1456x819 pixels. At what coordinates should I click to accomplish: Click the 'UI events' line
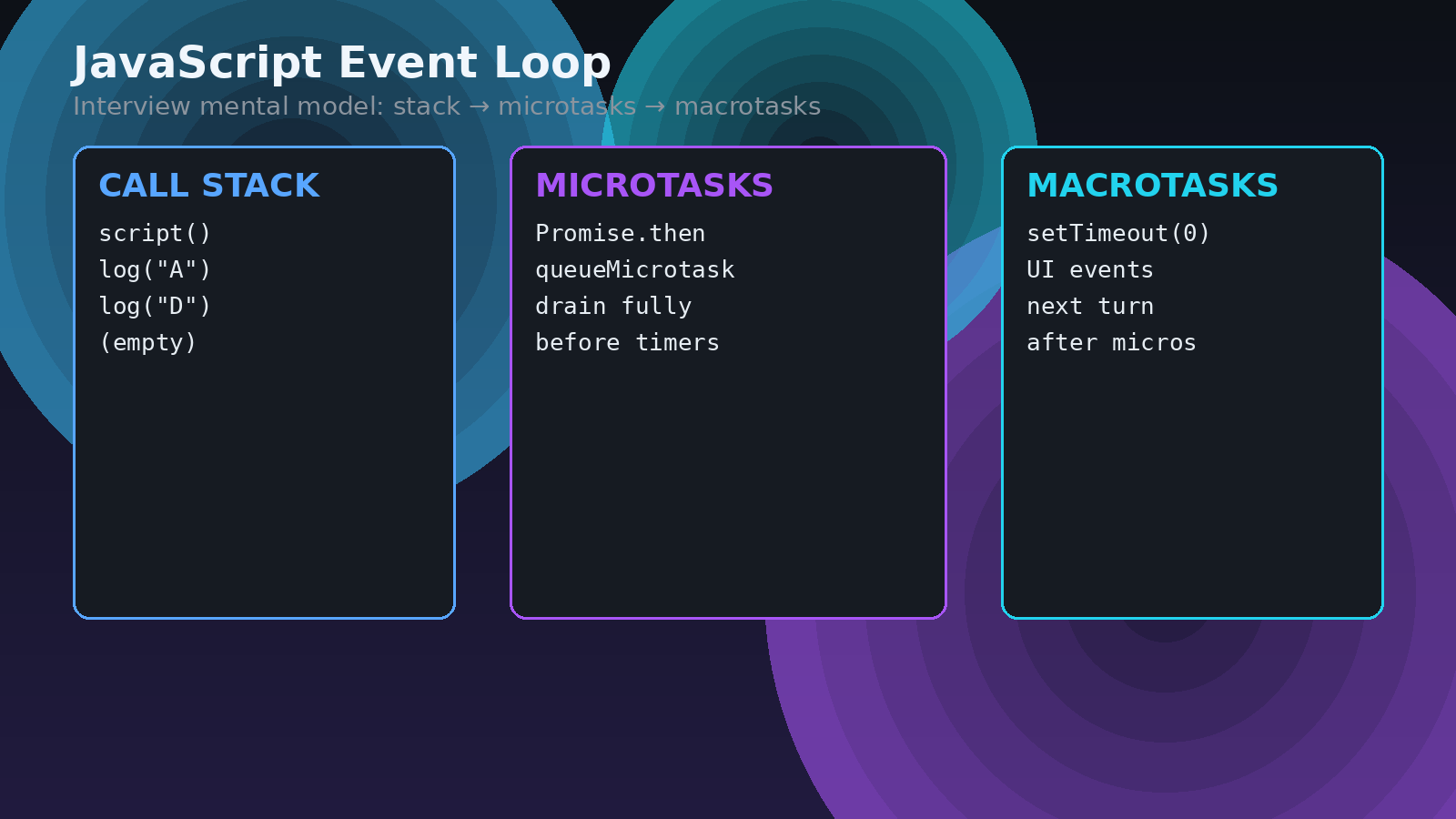[1090, 270]
